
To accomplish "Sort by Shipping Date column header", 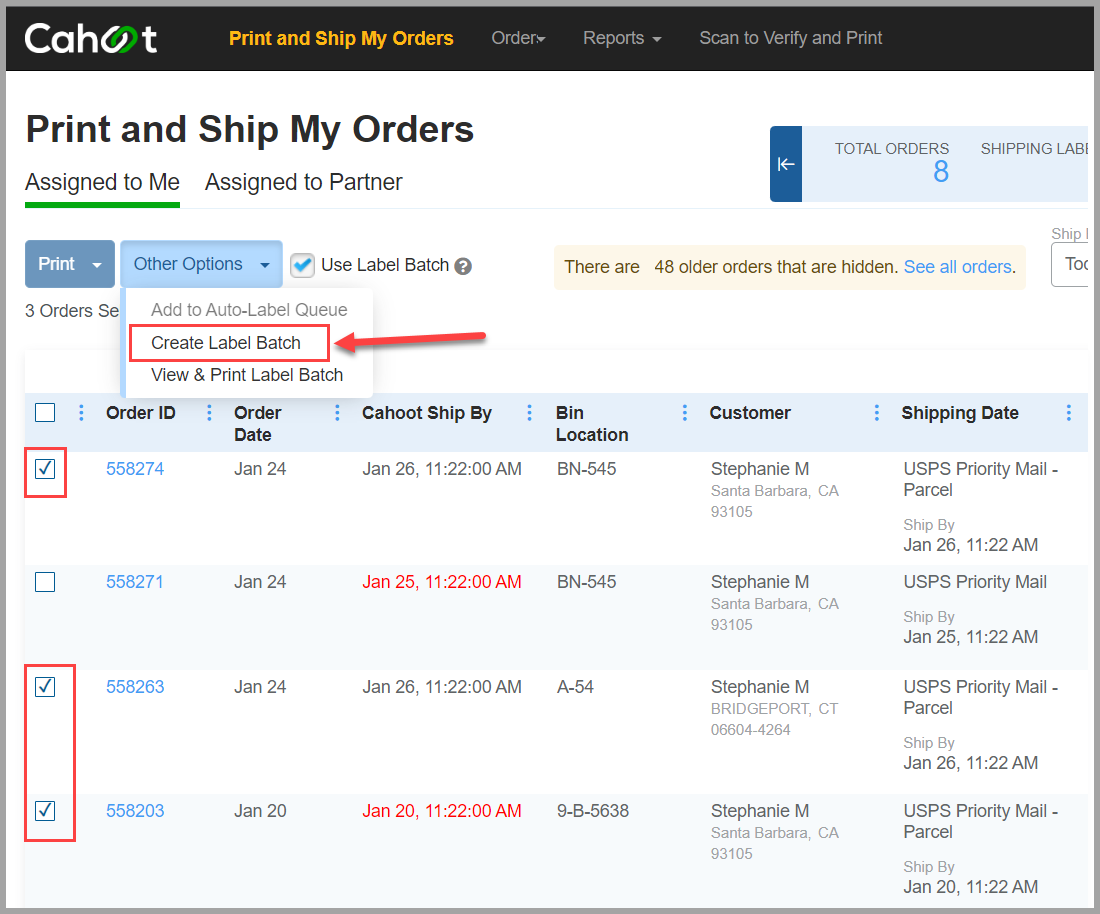I will click(960, 412).
